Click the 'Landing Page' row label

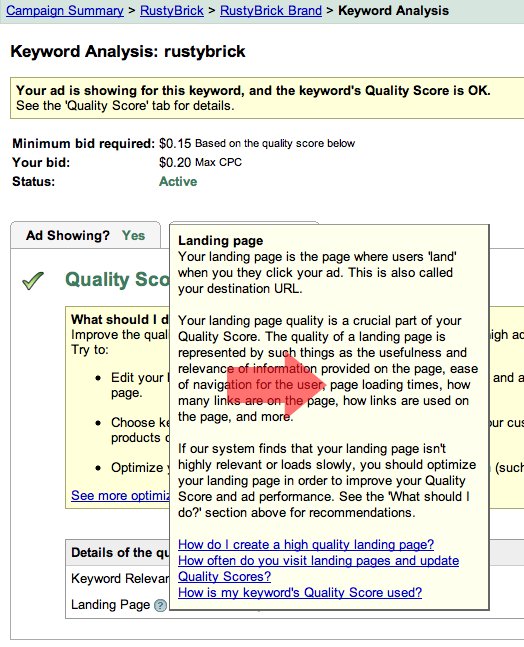(111, 604)
